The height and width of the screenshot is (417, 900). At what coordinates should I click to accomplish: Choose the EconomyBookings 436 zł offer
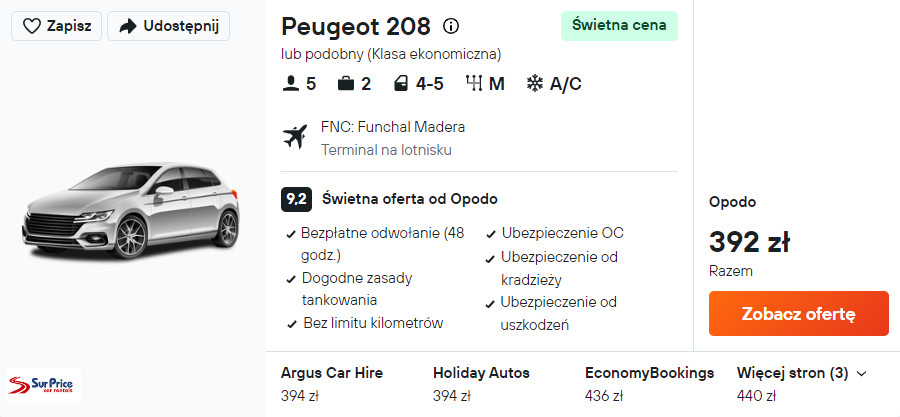pos(649,384)
